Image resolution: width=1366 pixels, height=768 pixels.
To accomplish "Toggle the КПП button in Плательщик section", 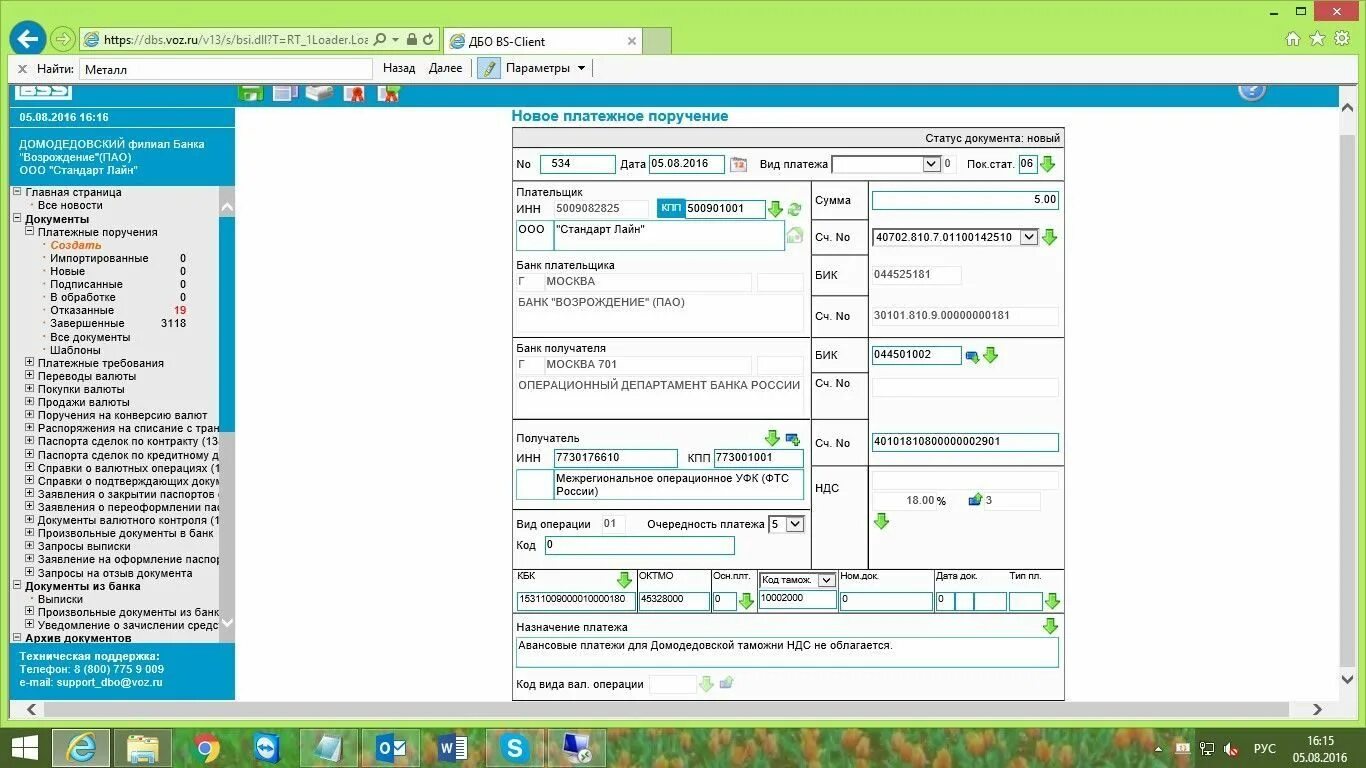I will pyautogui.click(x=670, y=208).
